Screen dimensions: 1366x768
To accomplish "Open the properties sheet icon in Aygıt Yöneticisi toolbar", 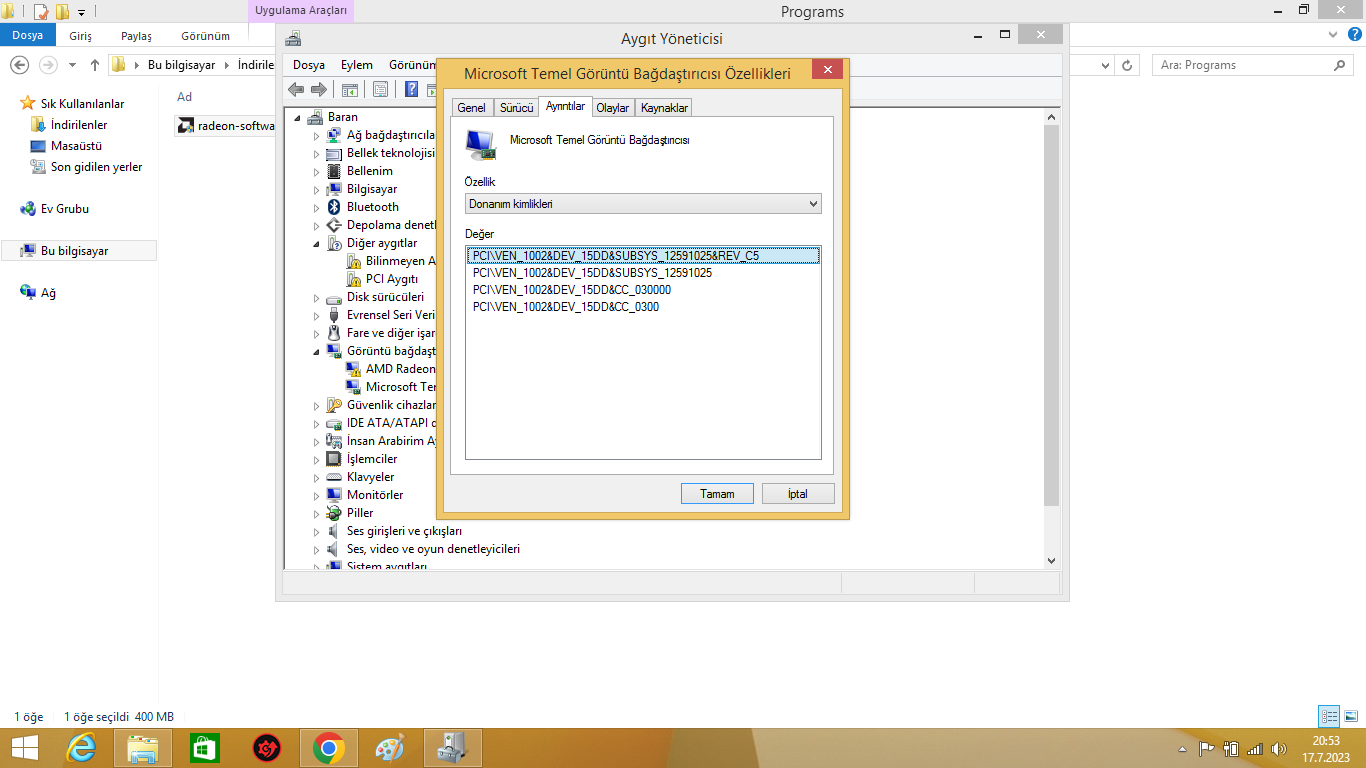I will coord(380,90).
